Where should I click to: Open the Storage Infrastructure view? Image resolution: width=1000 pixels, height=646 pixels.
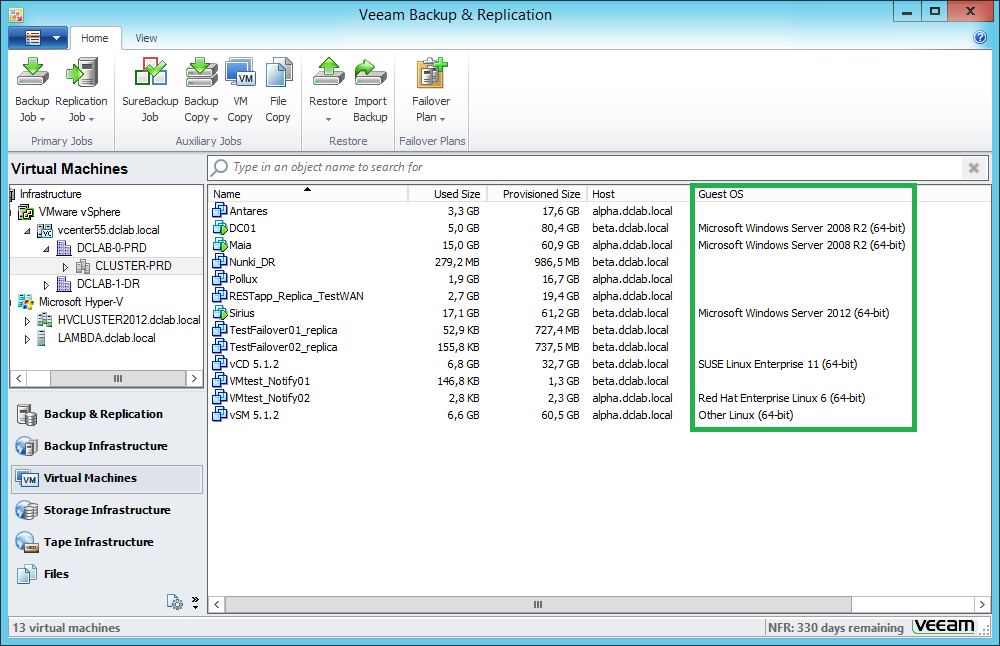pyautogui.click(x=107, y=510)
